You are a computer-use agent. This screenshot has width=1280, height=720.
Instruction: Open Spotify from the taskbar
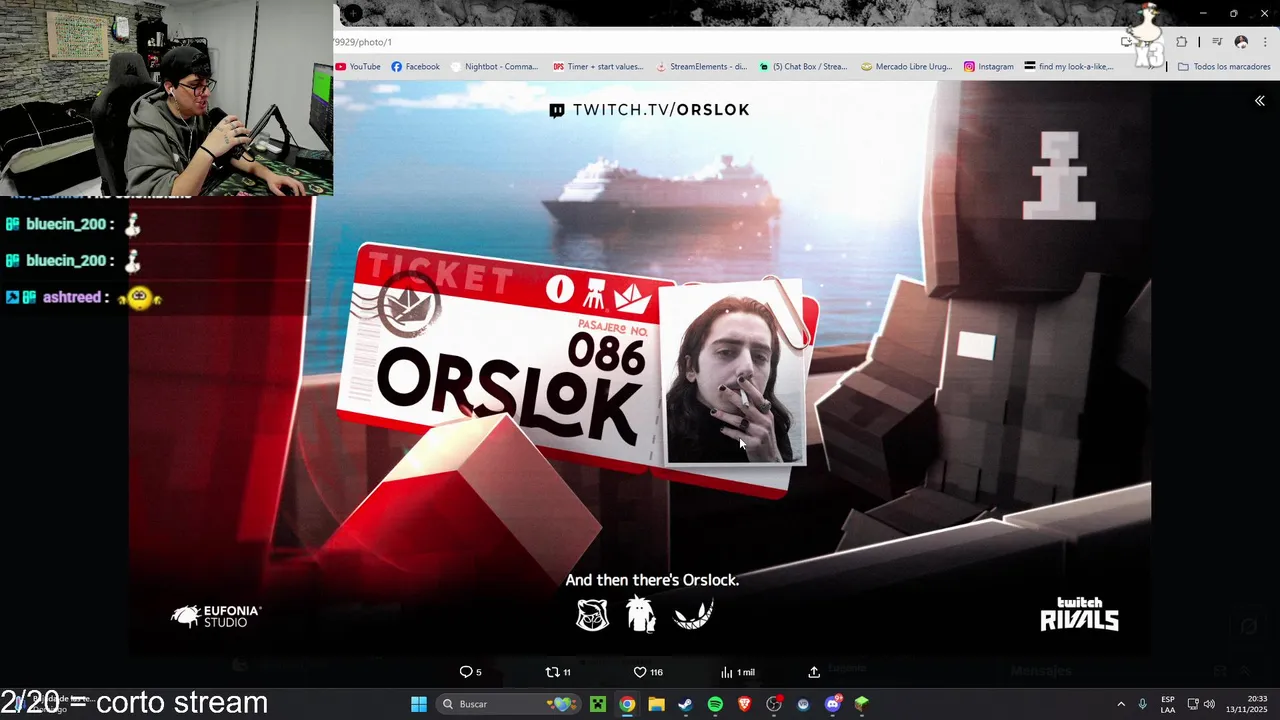click(715, 704)
